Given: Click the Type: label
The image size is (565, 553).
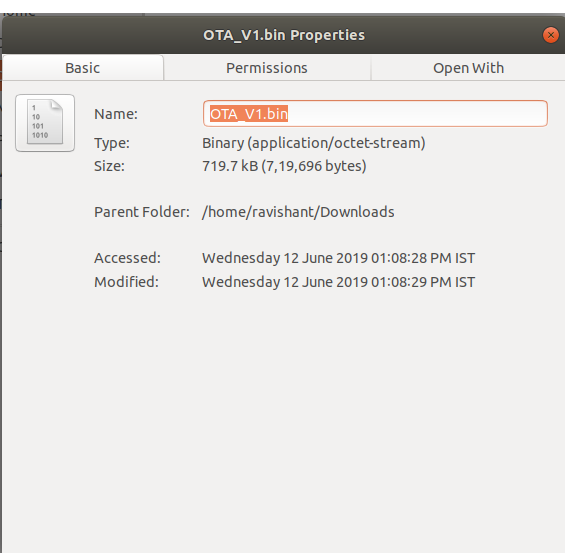Looking at the screenshot, I should pos(112,143).
